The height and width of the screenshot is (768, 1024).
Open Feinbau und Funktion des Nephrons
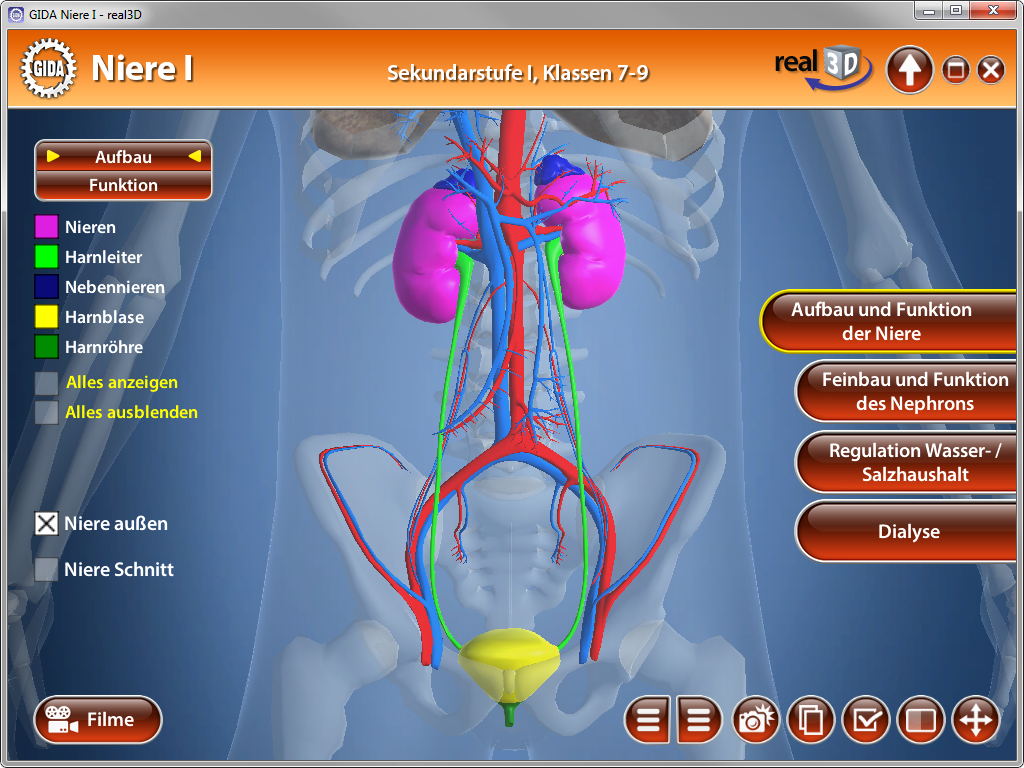pyautogui.click(x=909, y=392)
